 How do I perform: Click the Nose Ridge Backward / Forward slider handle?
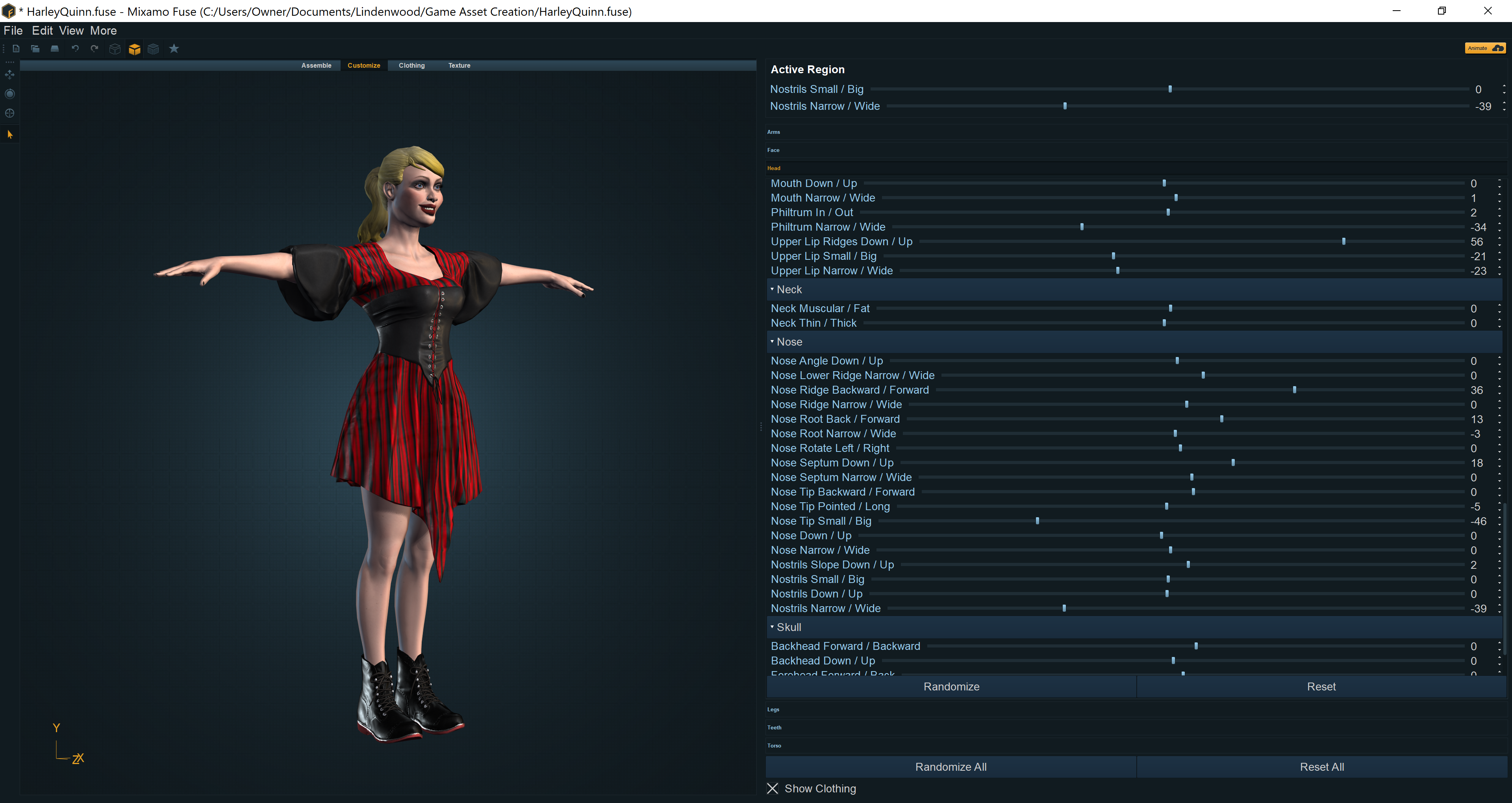click(1295, 390)
